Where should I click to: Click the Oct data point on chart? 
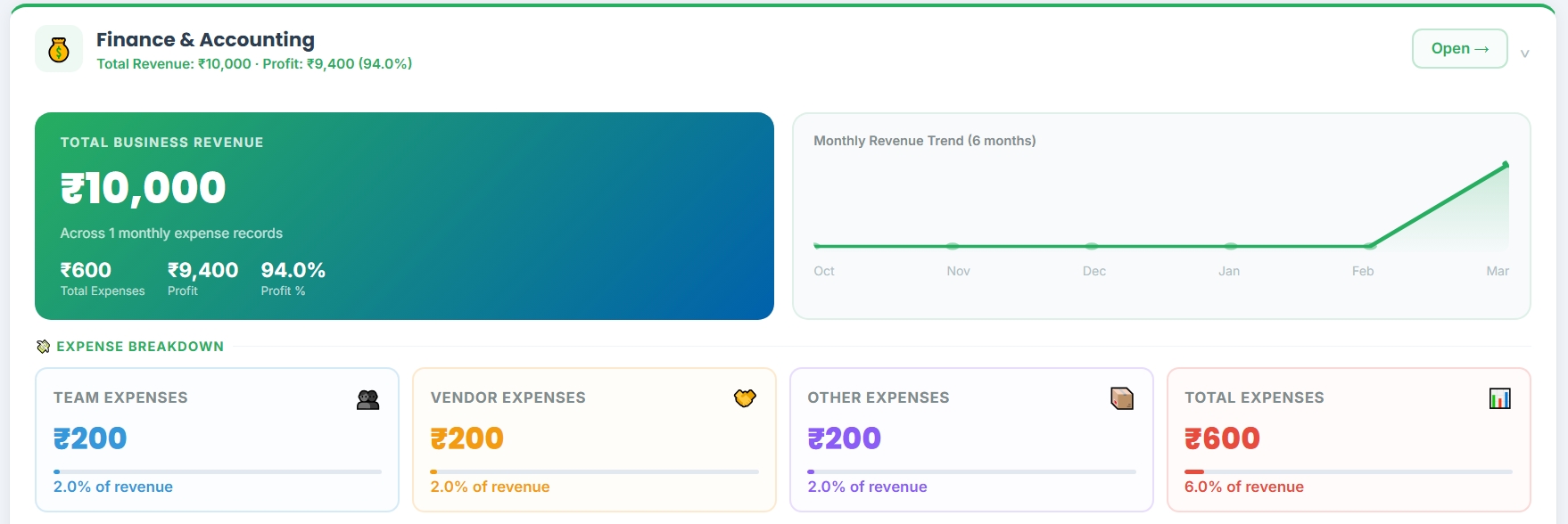816,246
